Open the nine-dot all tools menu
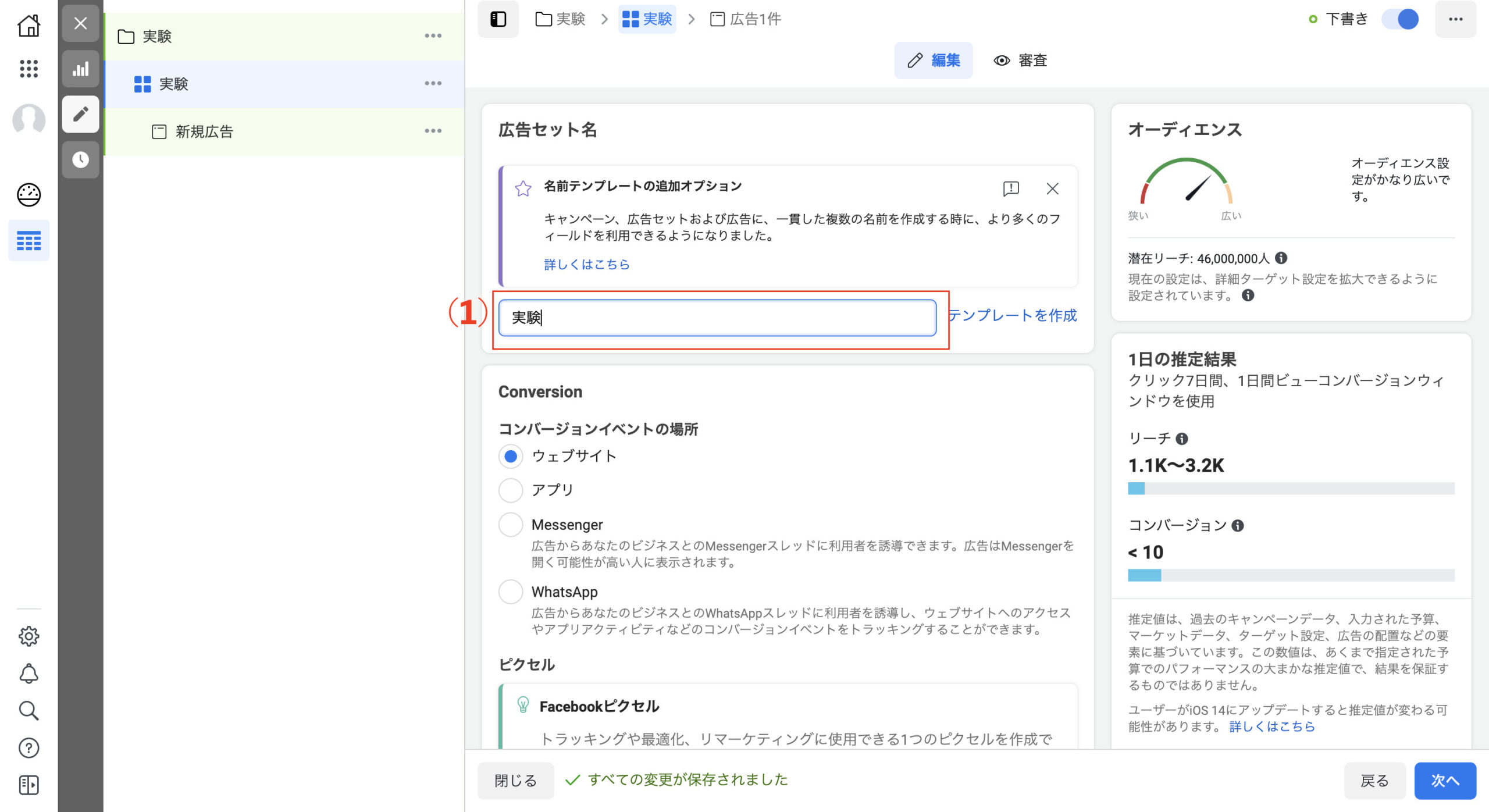 click(x=29, y=69)
